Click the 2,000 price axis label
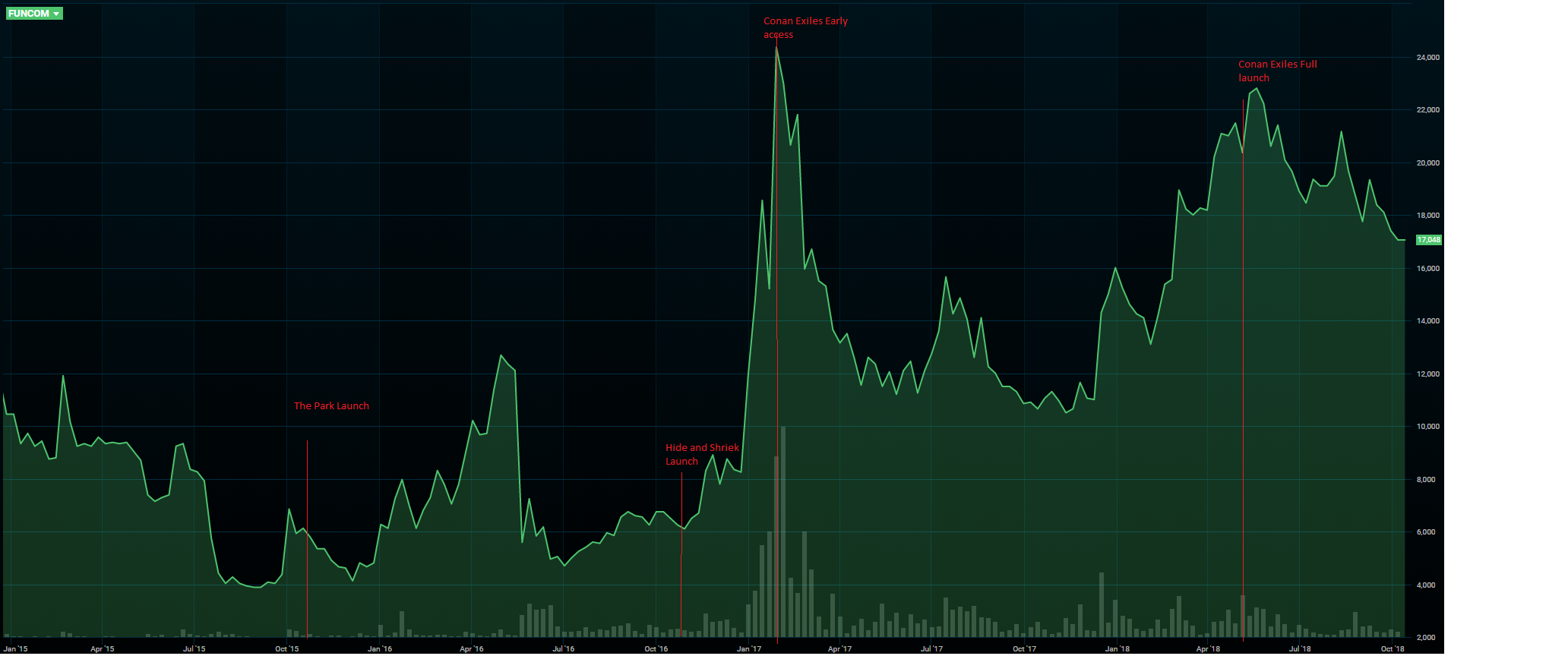The image size is (1568, 656). coord(1426,638)
